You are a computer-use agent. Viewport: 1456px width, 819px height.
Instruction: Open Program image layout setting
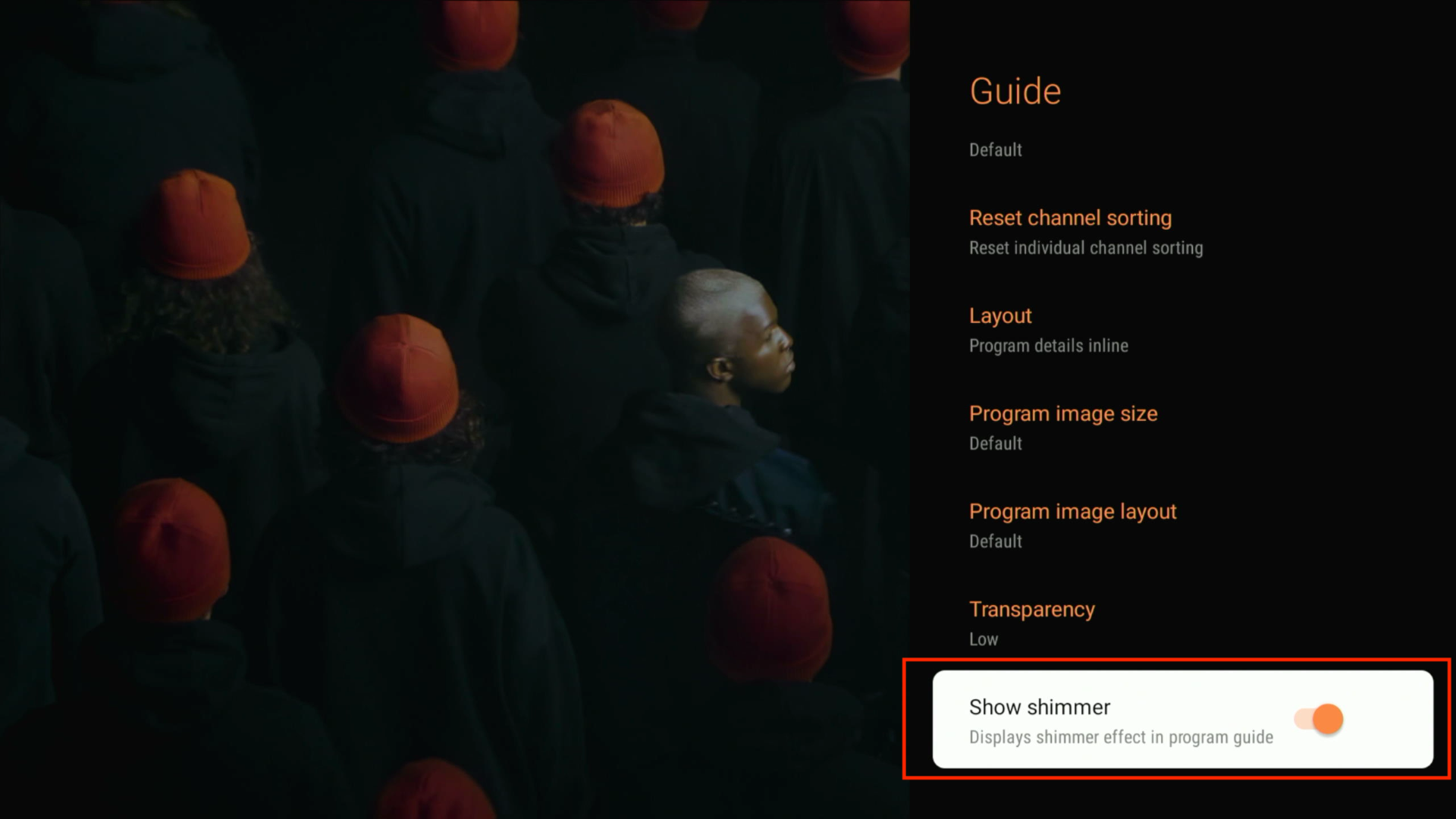pyautogui.click(x=1072, y=511)
